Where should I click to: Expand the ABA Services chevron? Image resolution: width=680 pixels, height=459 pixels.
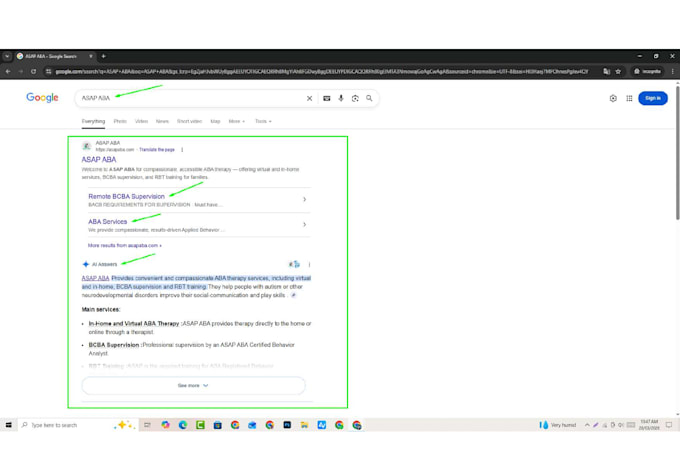tap(304, 225)
